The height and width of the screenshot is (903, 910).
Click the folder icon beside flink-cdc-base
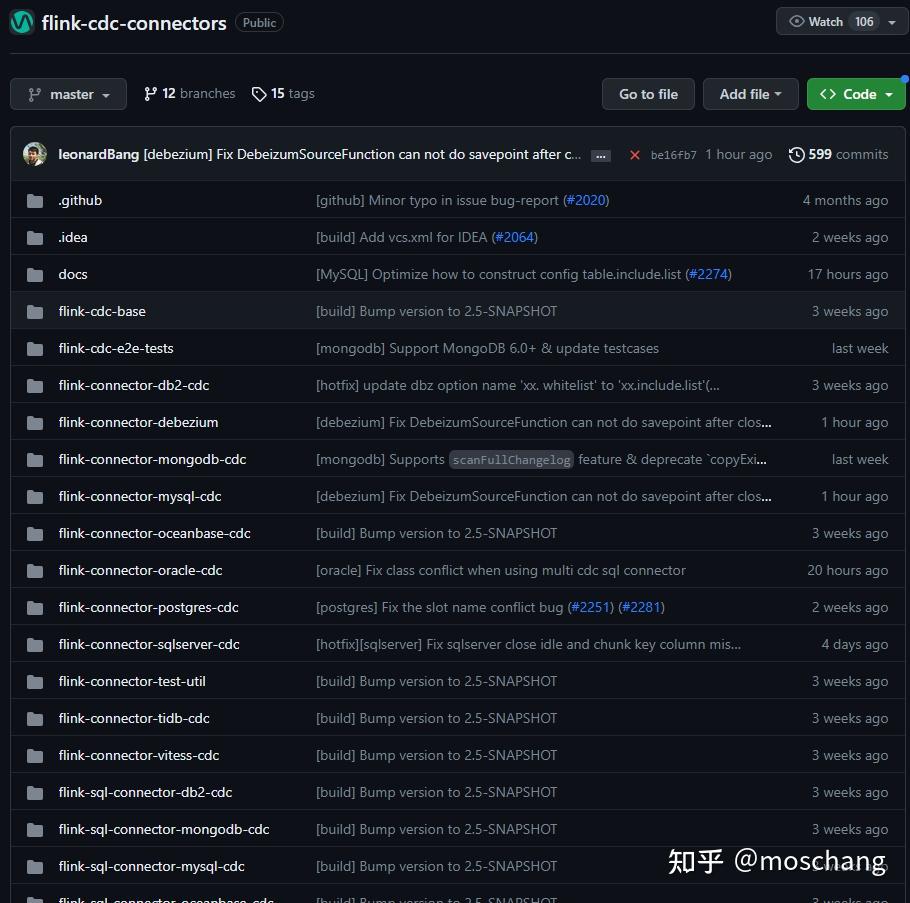tap(35, 312)
